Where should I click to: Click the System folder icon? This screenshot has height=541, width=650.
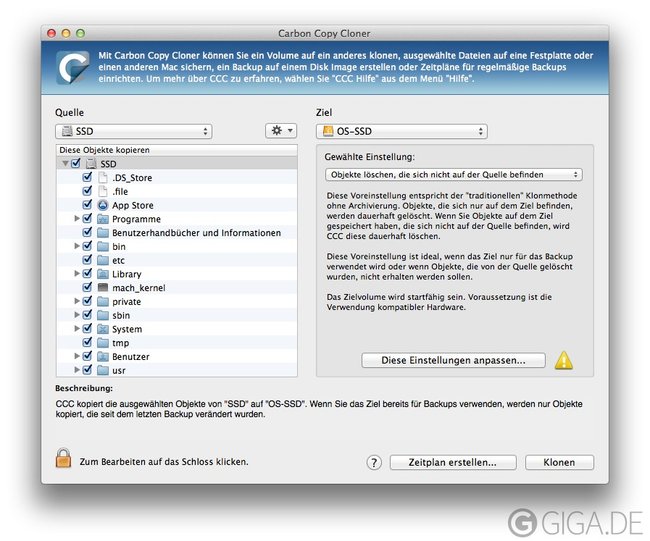pyautogui.click(x=103, y=329)
